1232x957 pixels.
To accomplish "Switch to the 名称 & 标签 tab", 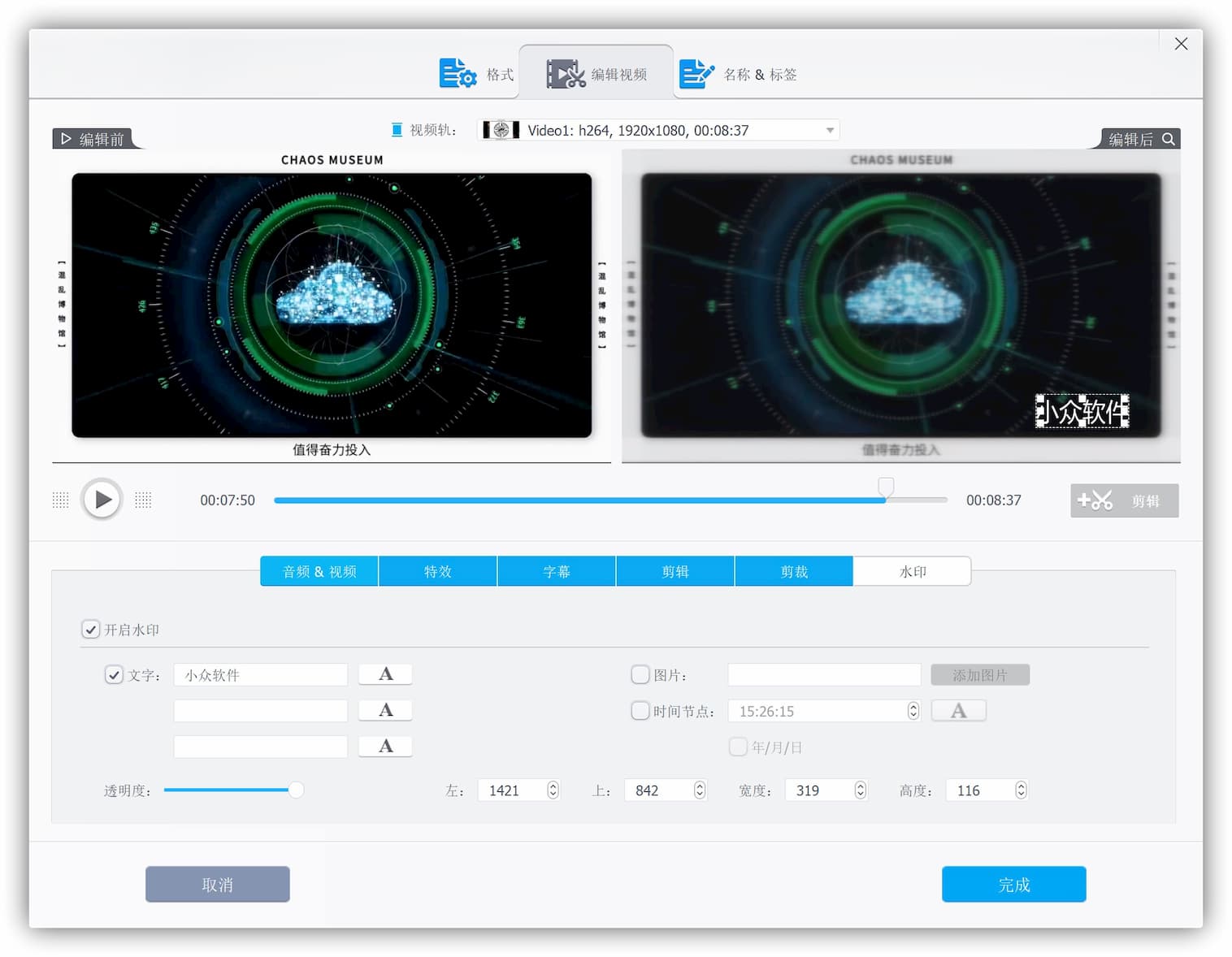I will 737,74.
